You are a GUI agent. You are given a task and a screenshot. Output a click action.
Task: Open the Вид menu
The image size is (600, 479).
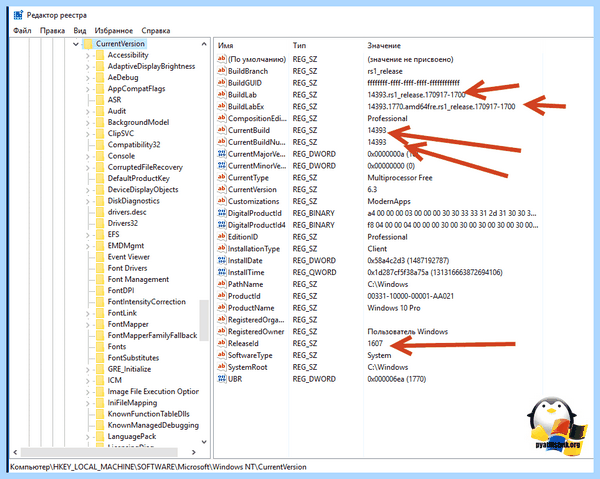pos(80,31)
